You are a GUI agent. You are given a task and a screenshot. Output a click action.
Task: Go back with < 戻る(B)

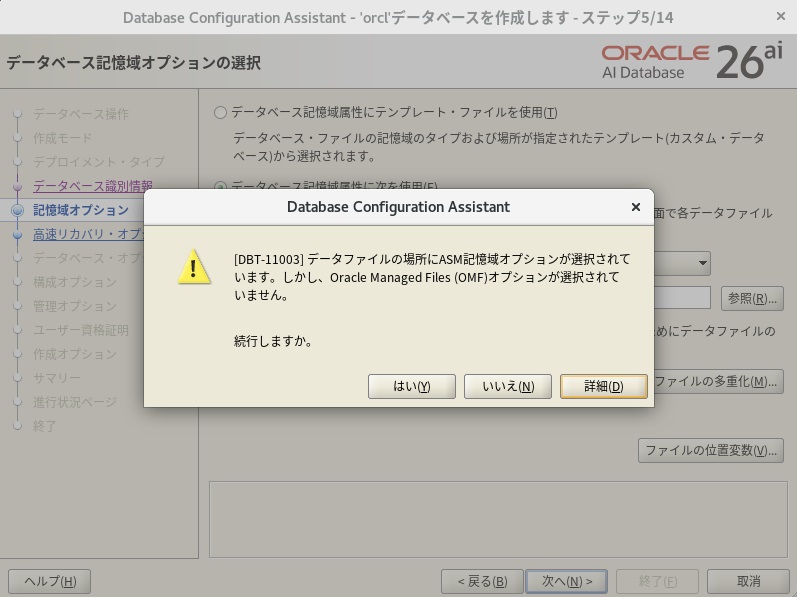(482, 581)
